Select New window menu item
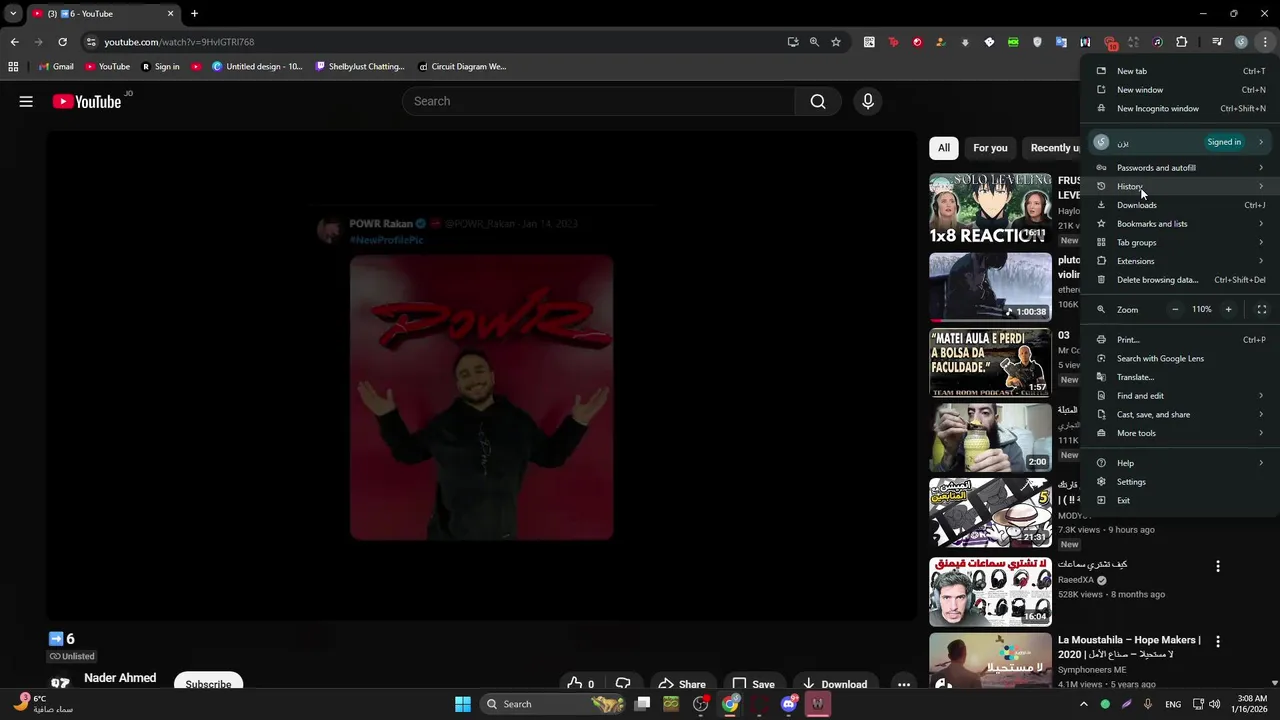Image resolution: width=1280 pixels, height=720 pixels. [x=1180, y=90]
